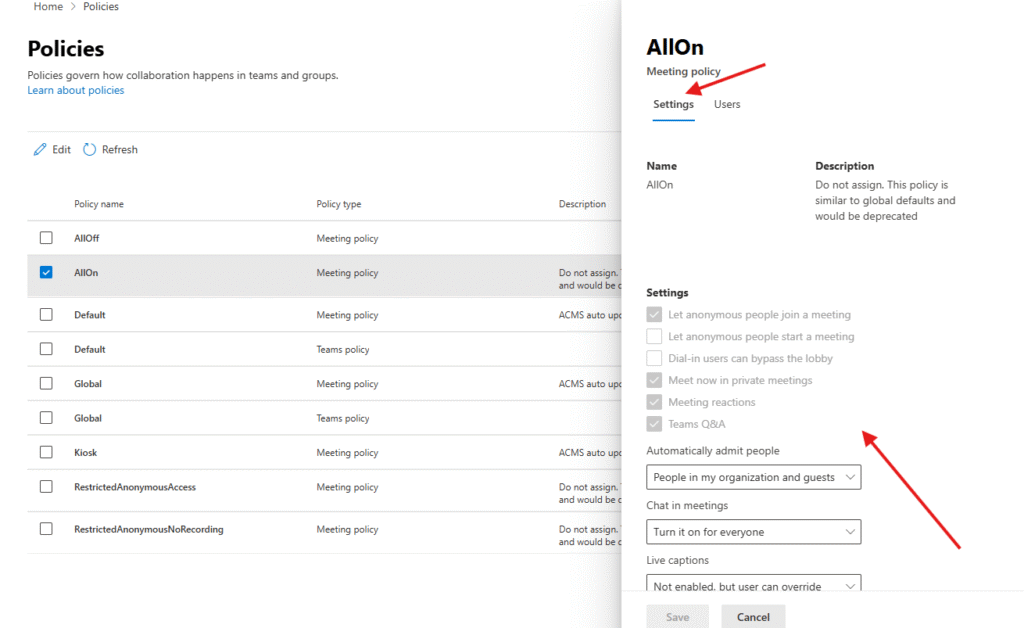The height and width of the screenshot is (628, 1024).
Task: Select the Kiosk policy checkbox
Action: coord(46,452)
